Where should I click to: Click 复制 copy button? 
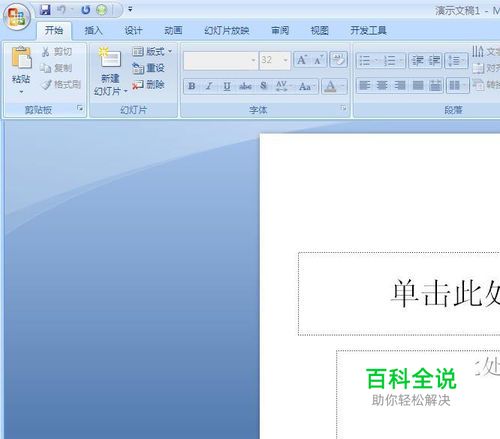tap(56, 68)
